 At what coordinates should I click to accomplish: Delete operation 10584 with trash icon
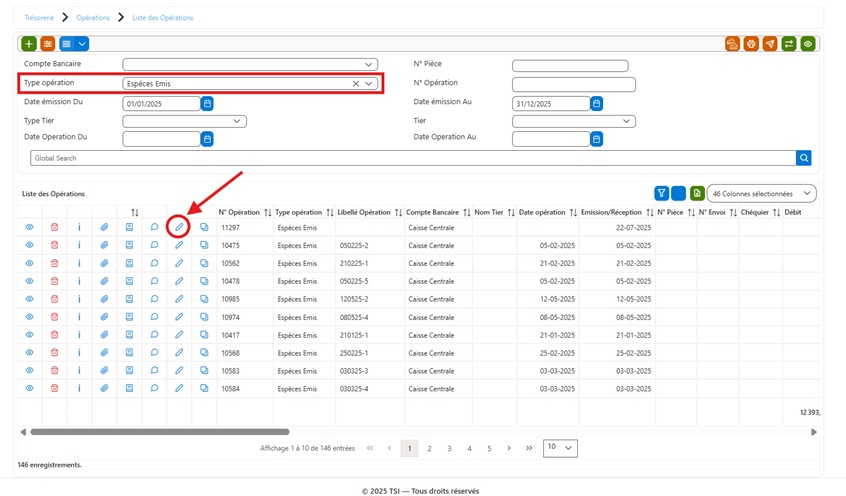pyautogui.click(x=54, y=388)
